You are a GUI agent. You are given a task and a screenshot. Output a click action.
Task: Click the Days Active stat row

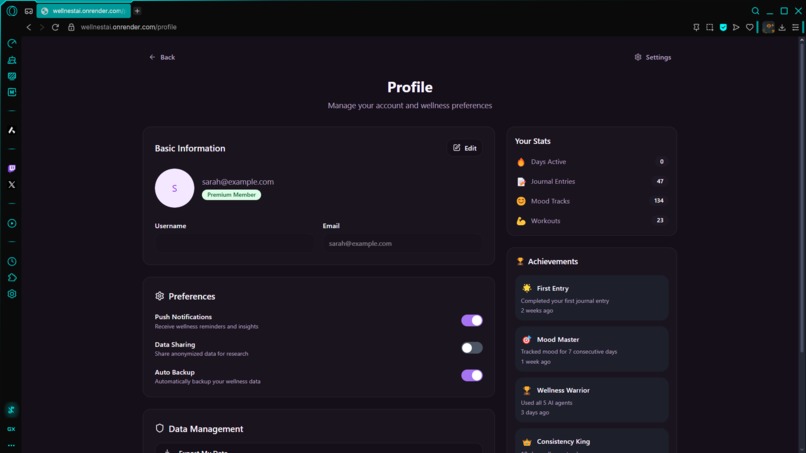point(591,162)
